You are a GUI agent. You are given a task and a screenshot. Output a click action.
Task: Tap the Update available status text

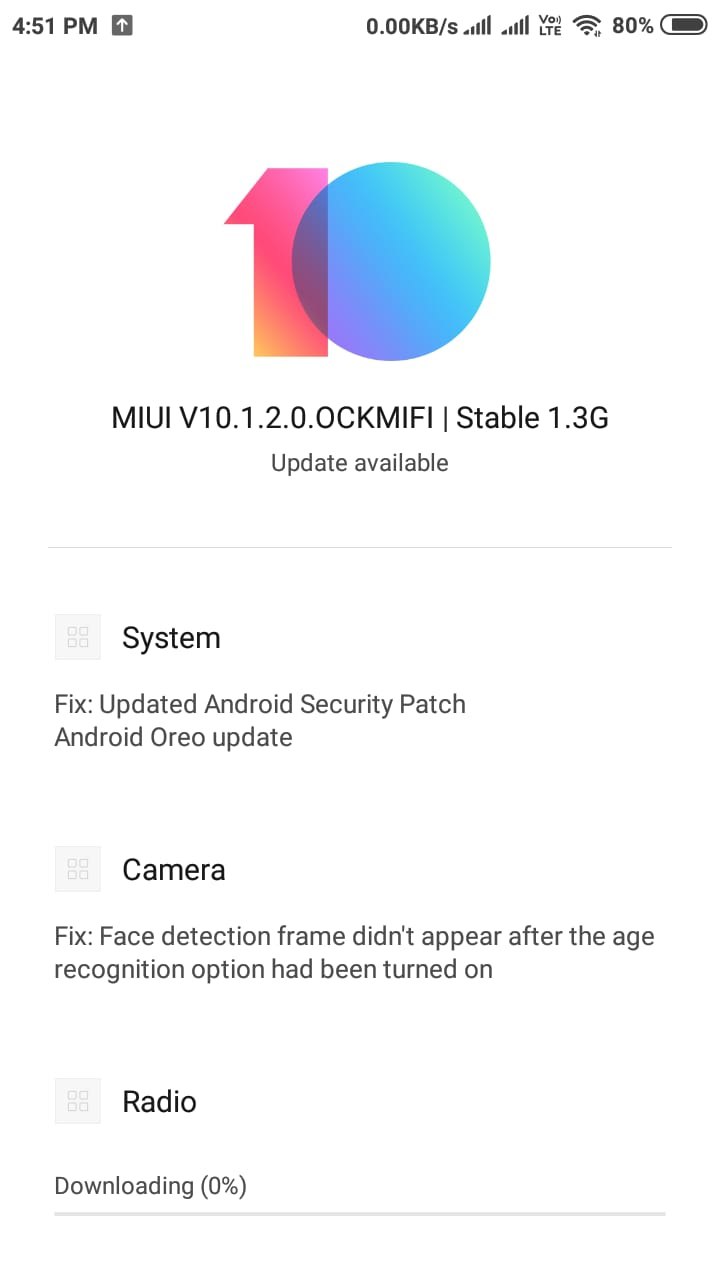click(360, 463)
